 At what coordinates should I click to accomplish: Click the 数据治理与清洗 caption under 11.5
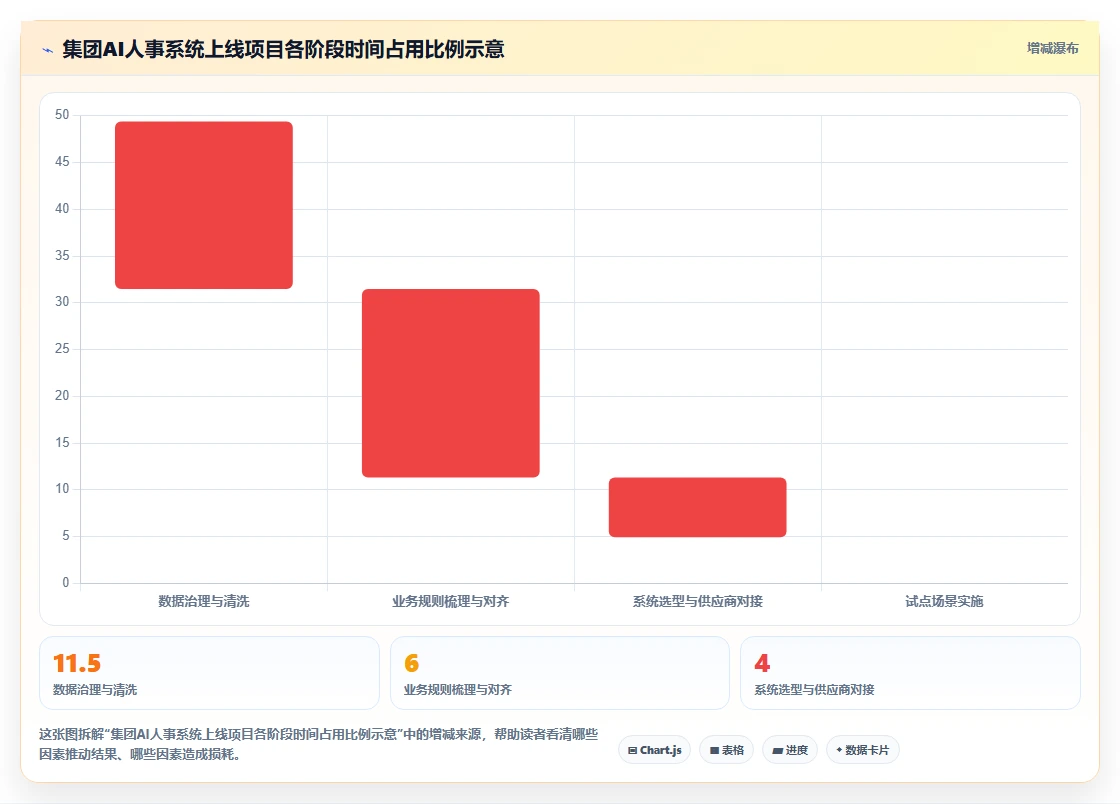tap(95, 690)
